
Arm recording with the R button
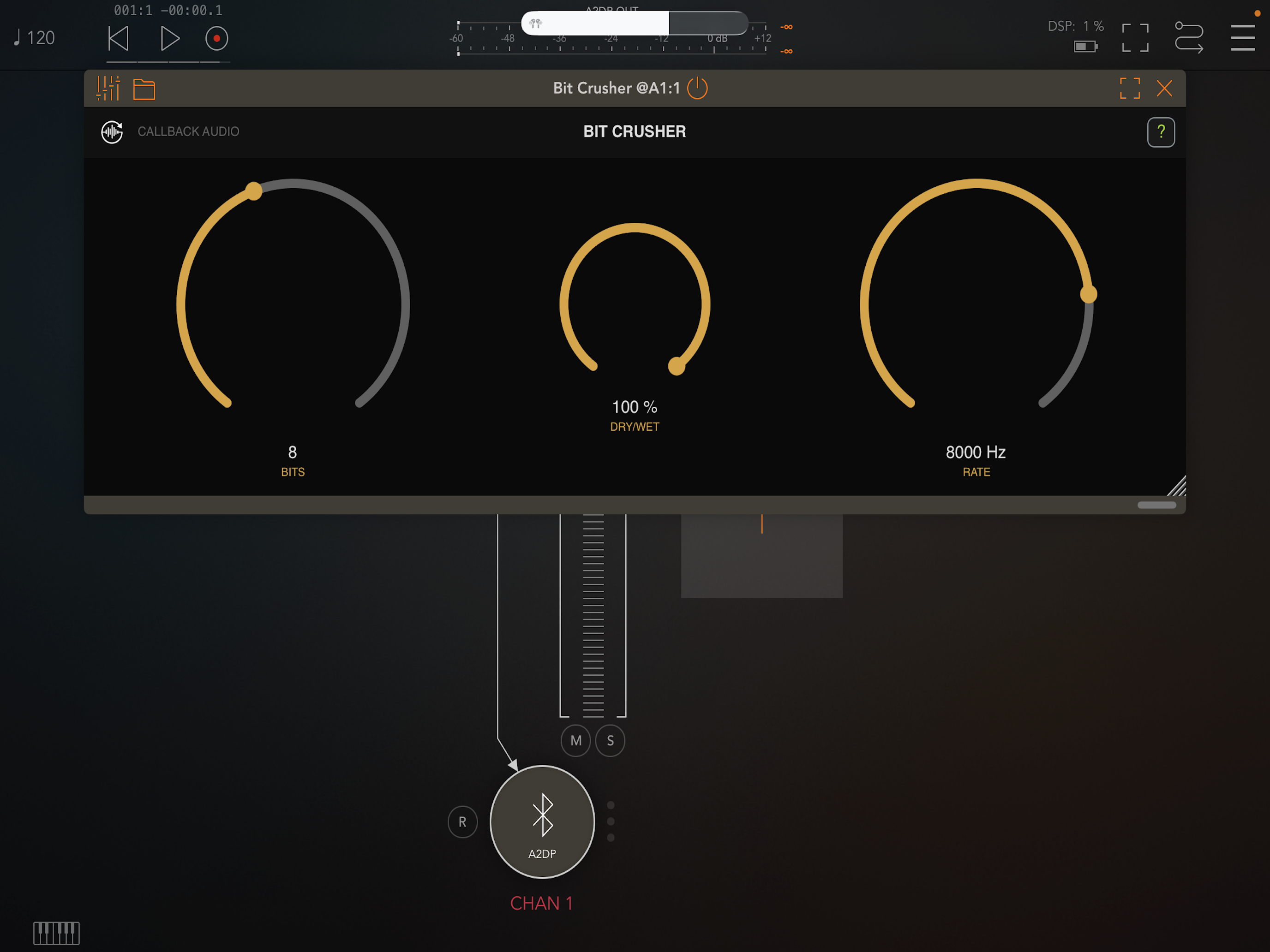[463, 822]
